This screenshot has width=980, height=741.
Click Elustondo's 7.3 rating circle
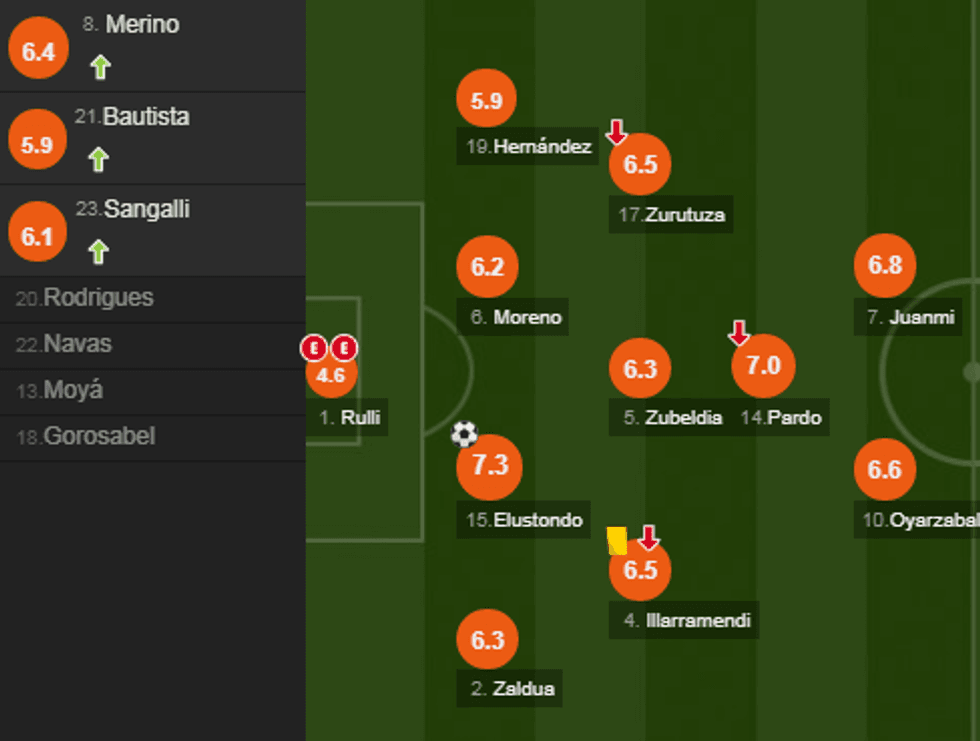click(x=489, y=466)
